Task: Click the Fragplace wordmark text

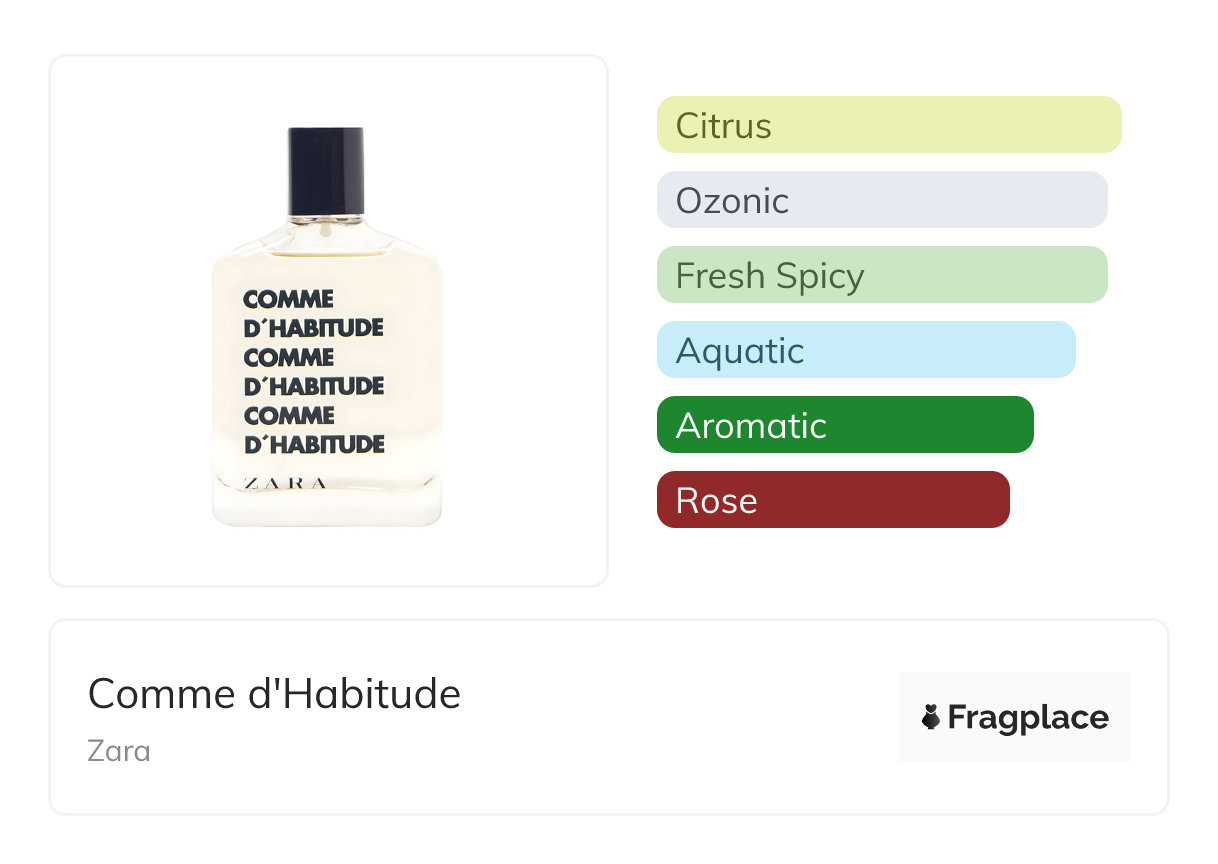Action: 1028,717
